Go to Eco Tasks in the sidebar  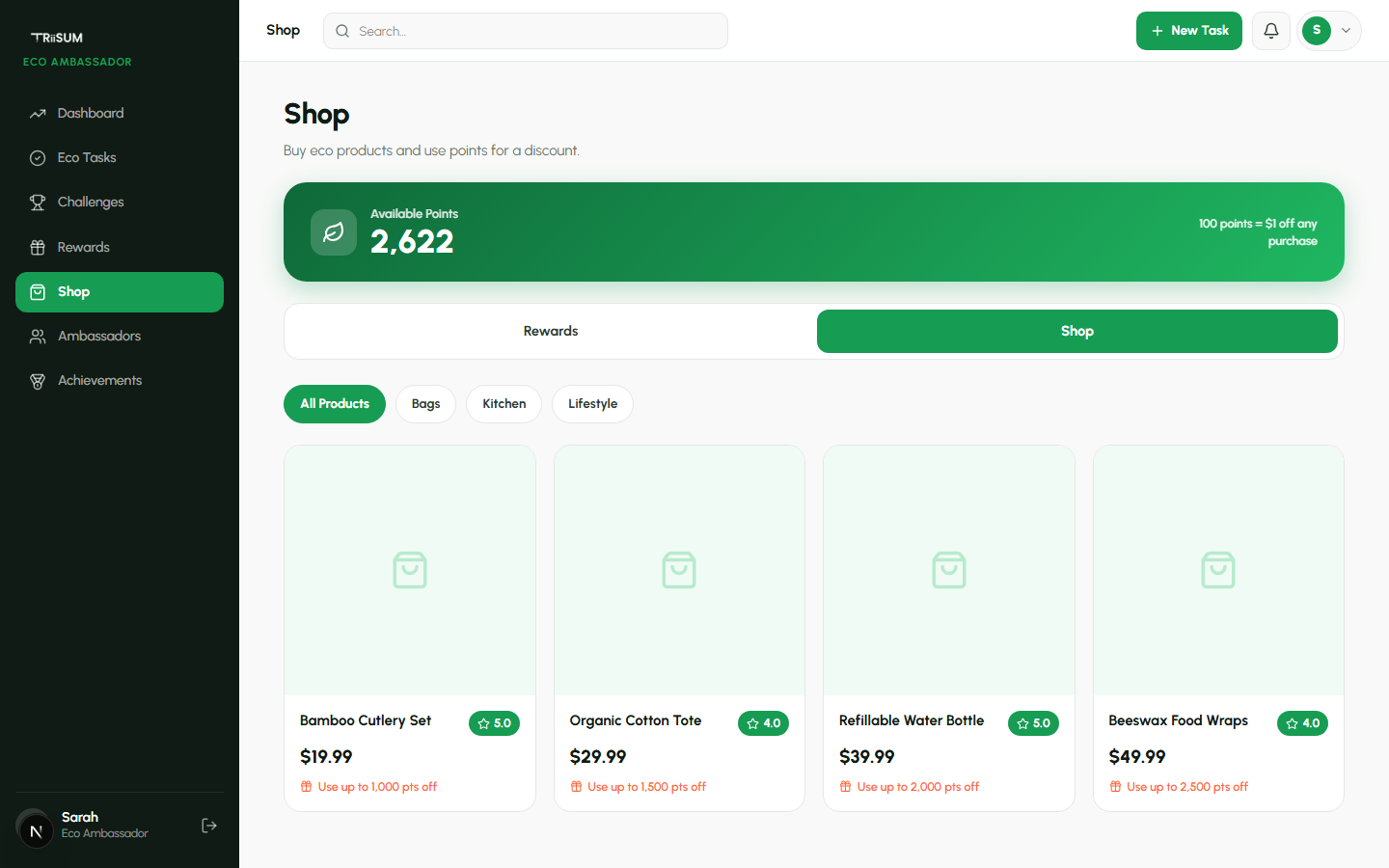point(120,158)
